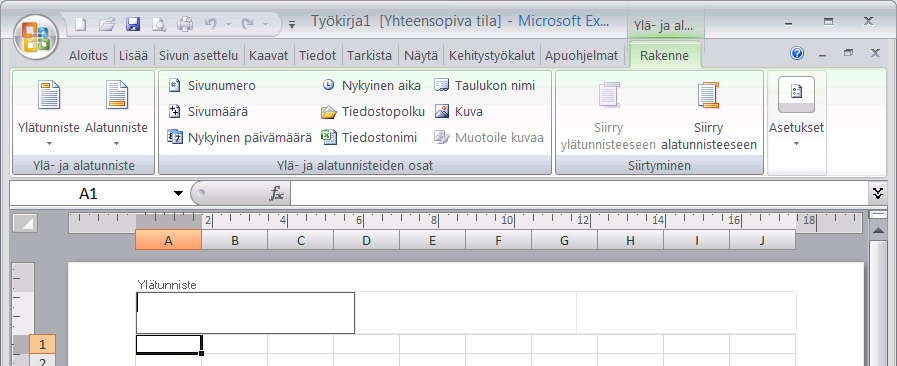Insert Sivumäärä page count

tap(207, 112)
